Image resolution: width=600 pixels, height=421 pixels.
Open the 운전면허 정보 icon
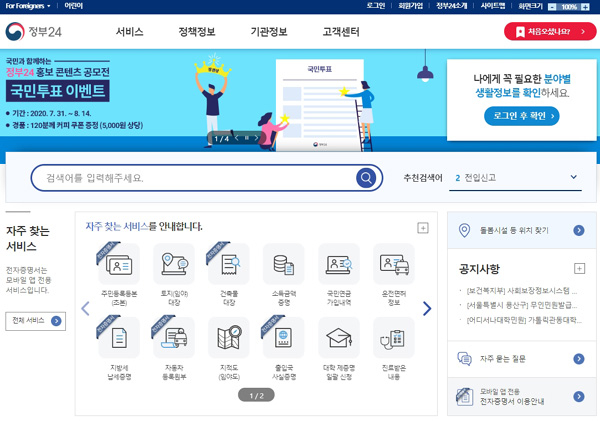click(394, 264)
